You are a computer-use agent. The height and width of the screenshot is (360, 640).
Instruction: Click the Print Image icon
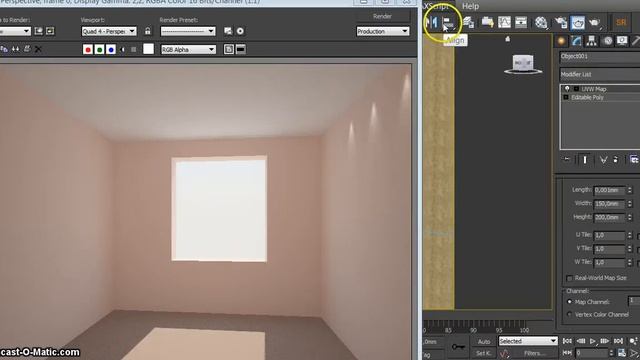(x=27, y=49)
